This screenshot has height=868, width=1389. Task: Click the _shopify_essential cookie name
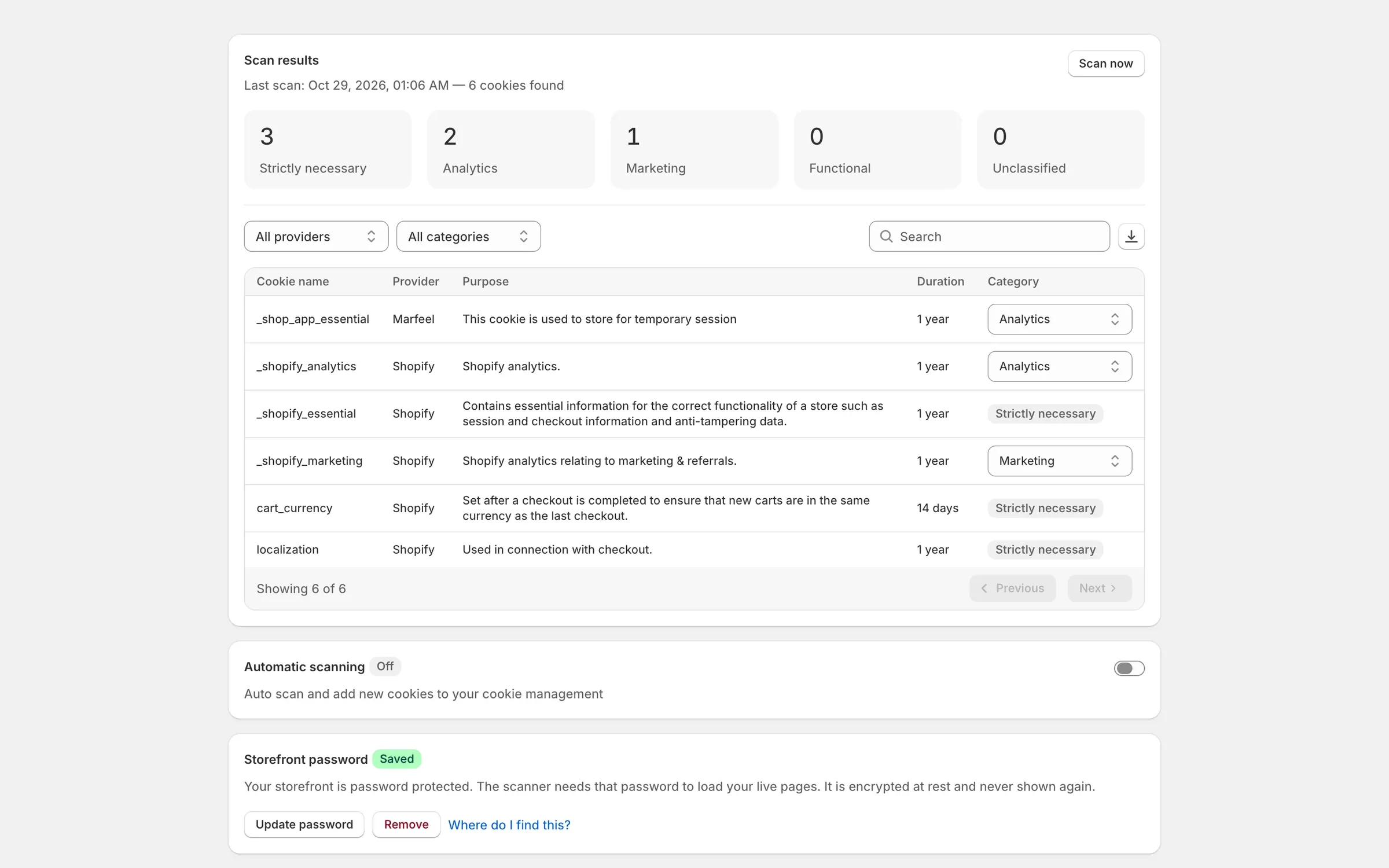(306, 413)
